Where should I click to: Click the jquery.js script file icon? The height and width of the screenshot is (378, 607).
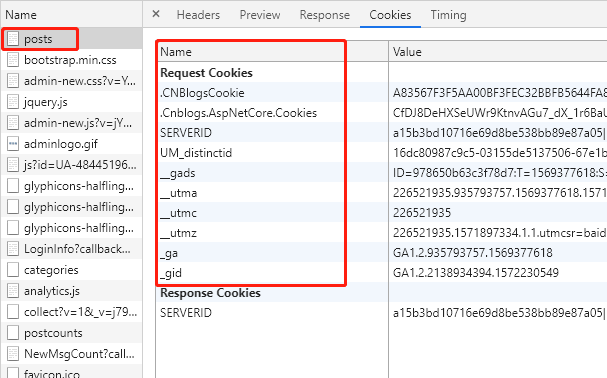tap(13, 102)
